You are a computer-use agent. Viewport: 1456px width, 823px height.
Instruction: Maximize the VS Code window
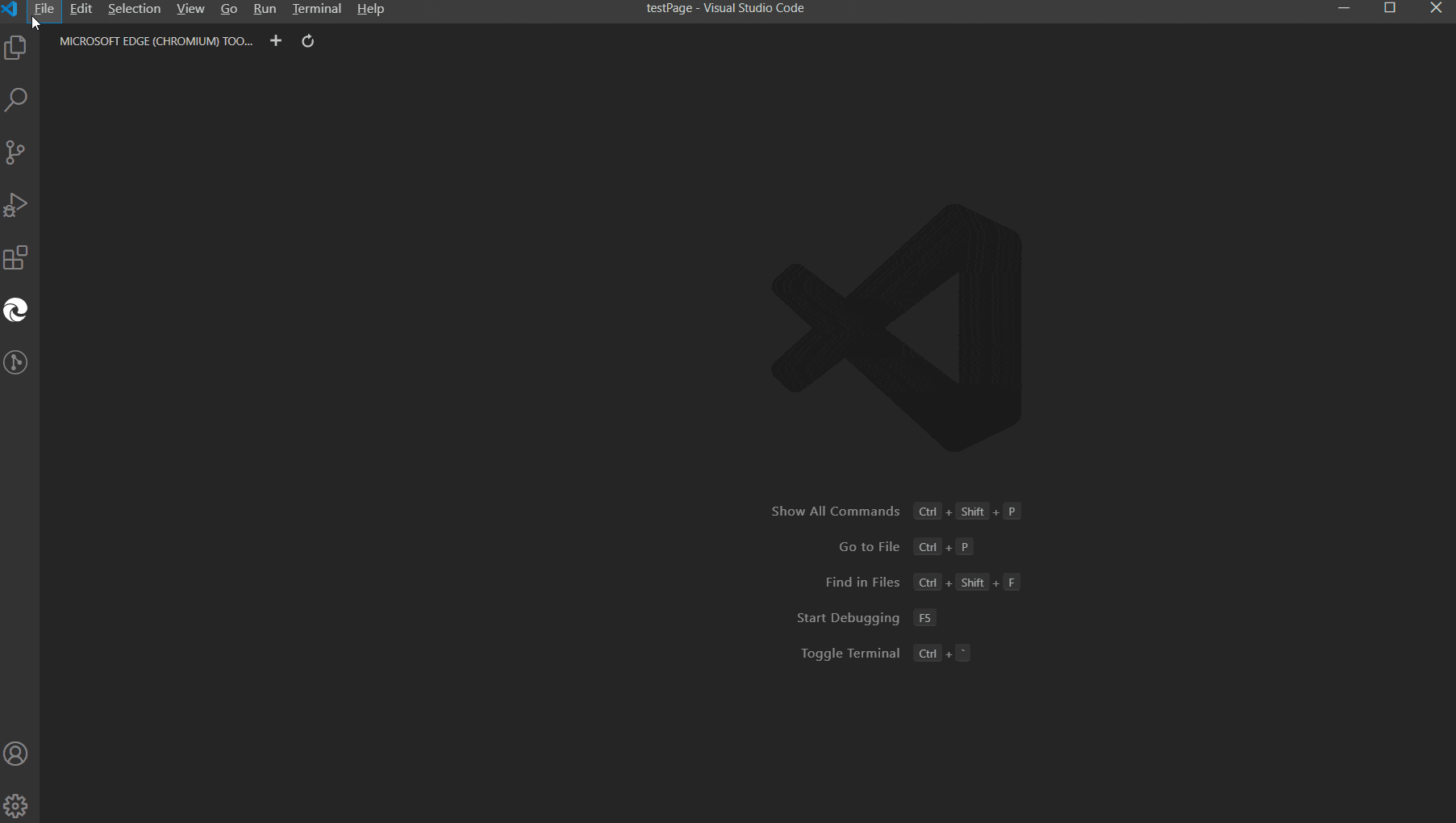(1390, 8)
